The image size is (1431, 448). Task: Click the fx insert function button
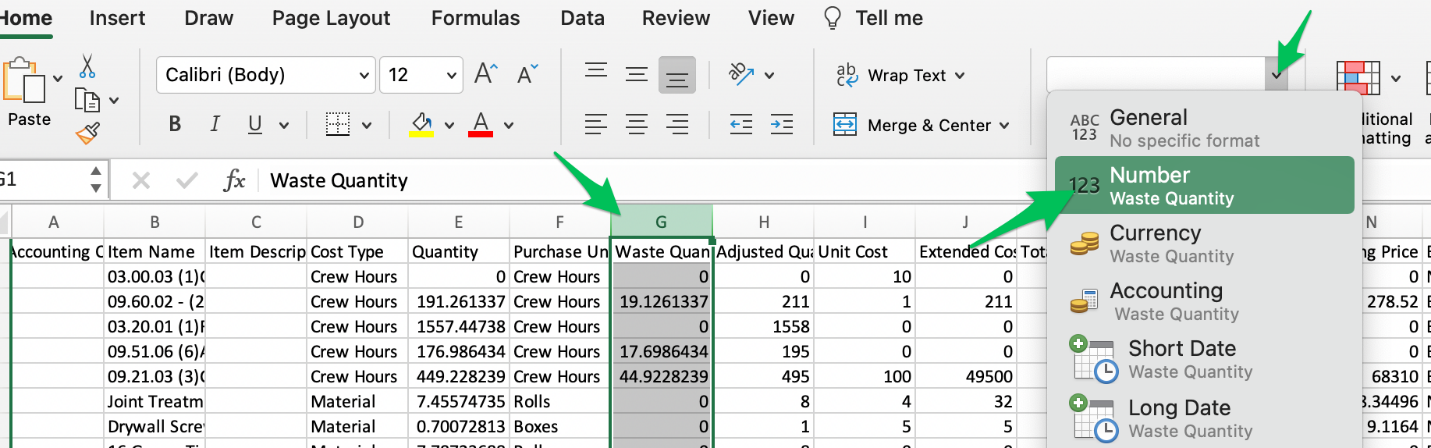(234, 180)
